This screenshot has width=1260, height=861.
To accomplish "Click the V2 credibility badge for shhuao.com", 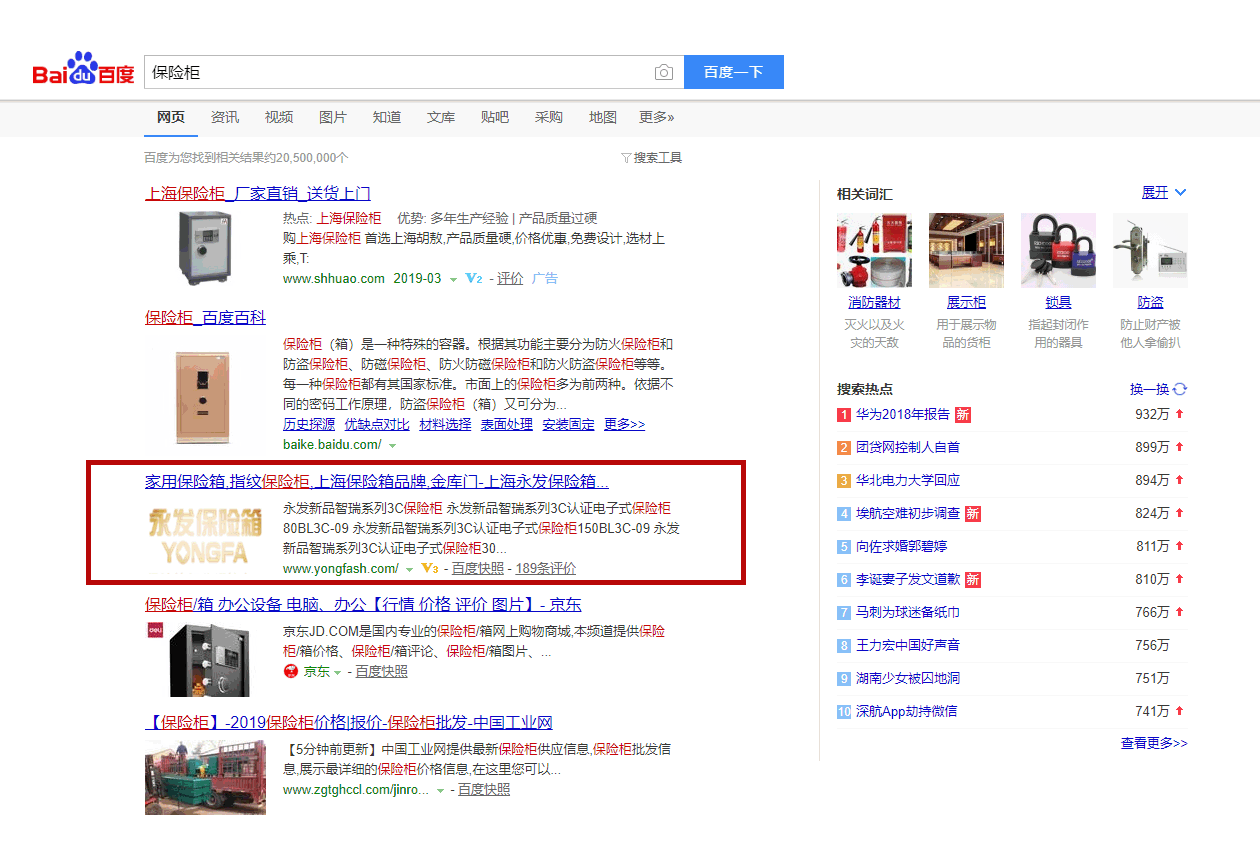I will 474,278.
